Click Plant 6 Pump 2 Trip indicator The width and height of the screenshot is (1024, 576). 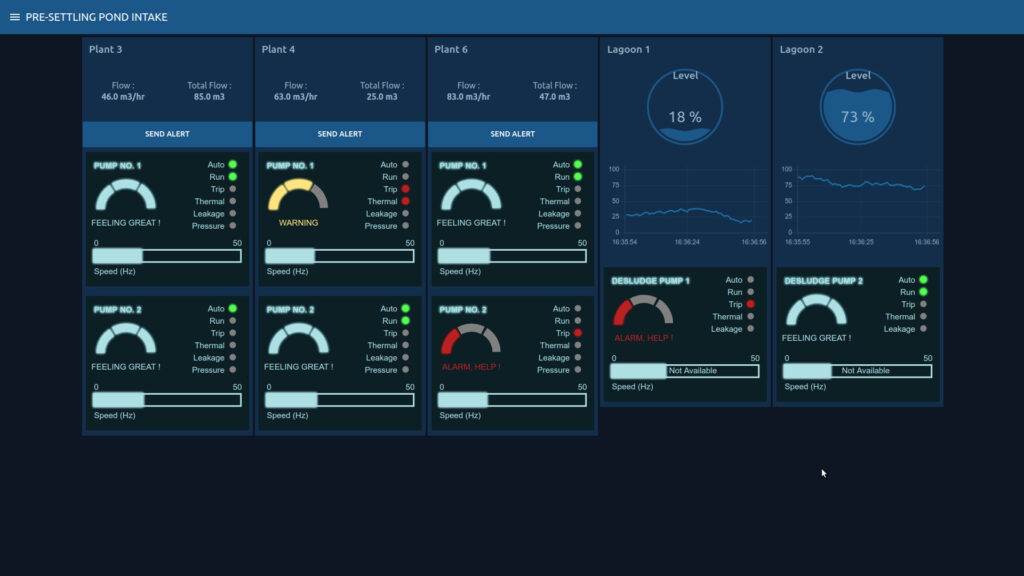(x=578, y=333)
